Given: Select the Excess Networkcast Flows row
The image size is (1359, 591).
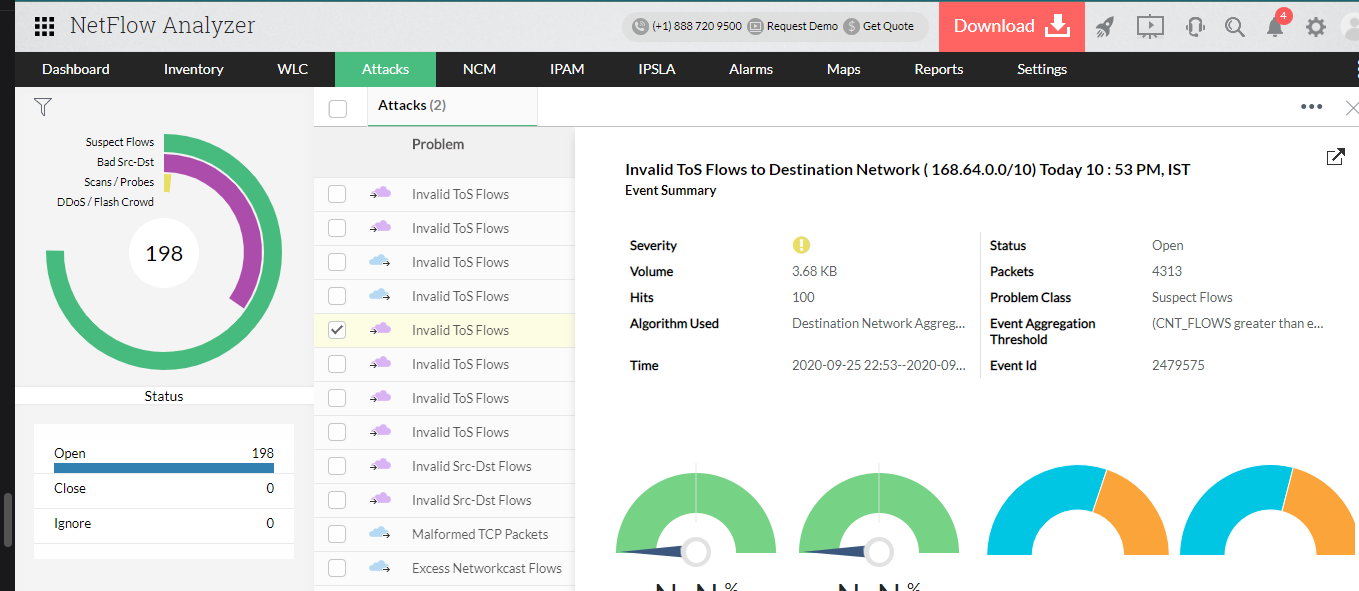Looking at the screenshot, I should (x=444, y=568).
